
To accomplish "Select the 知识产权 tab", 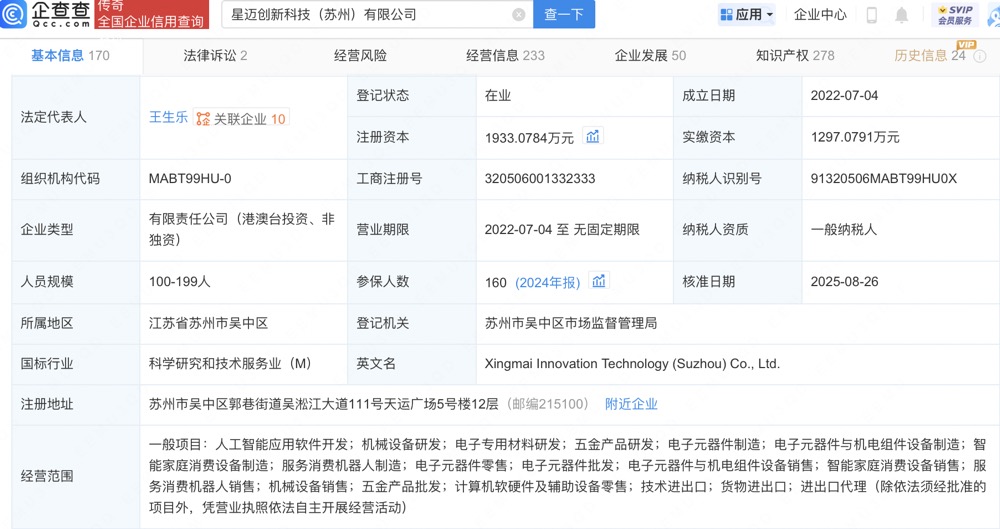I will [x=794, y=56].
